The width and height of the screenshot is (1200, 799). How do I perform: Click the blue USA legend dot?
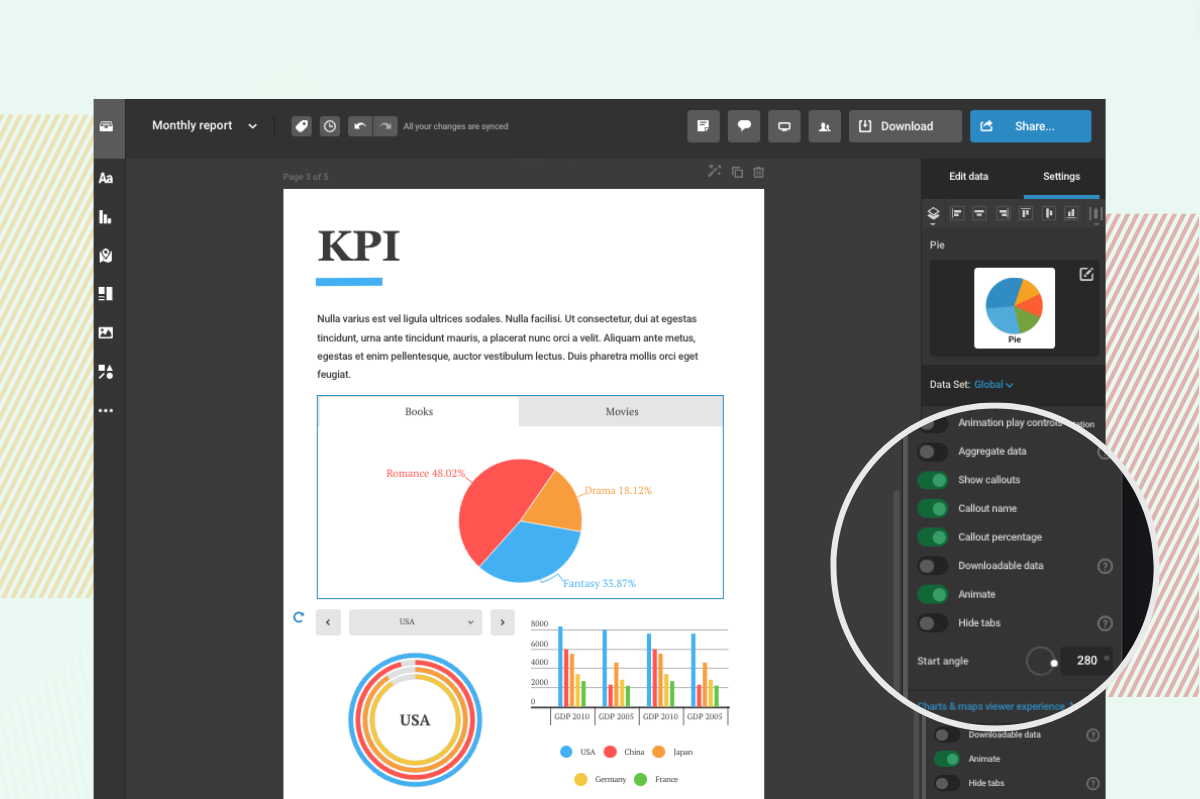566,752
